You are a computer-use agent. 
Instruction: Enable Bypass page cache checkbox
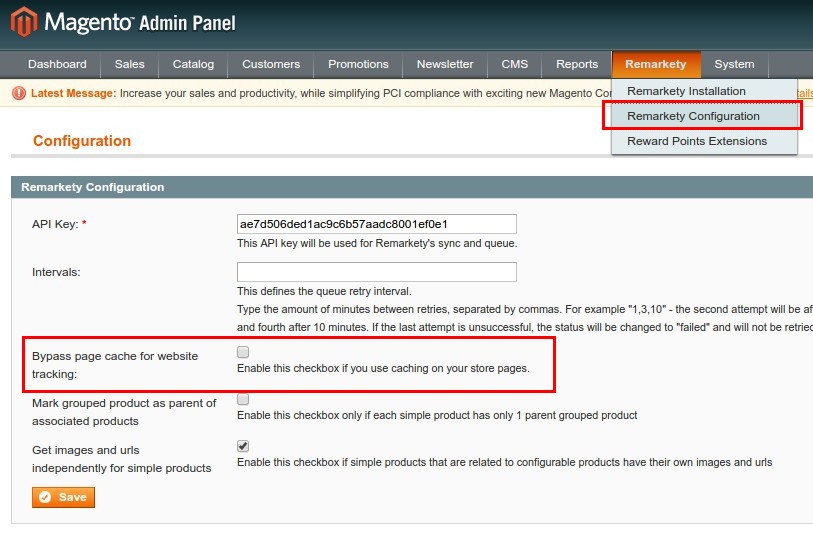(243, 352)
